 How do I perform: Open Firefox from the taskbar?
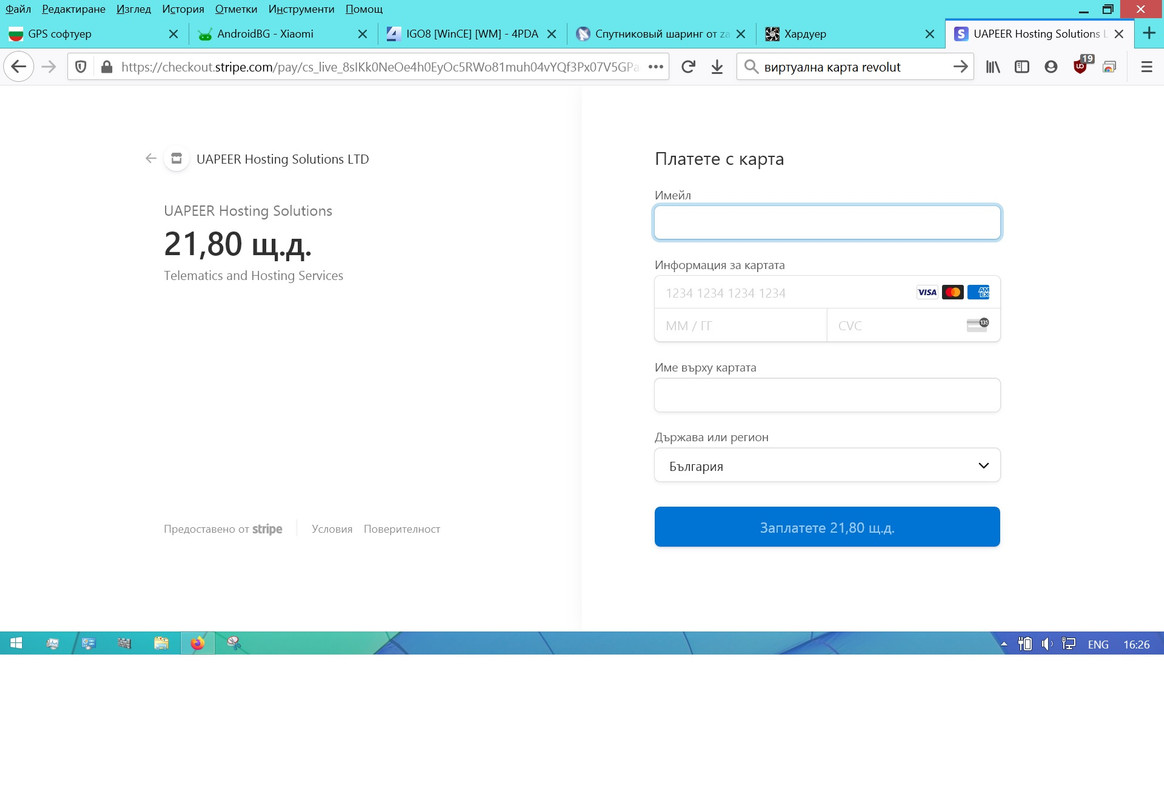pos(197,643)
